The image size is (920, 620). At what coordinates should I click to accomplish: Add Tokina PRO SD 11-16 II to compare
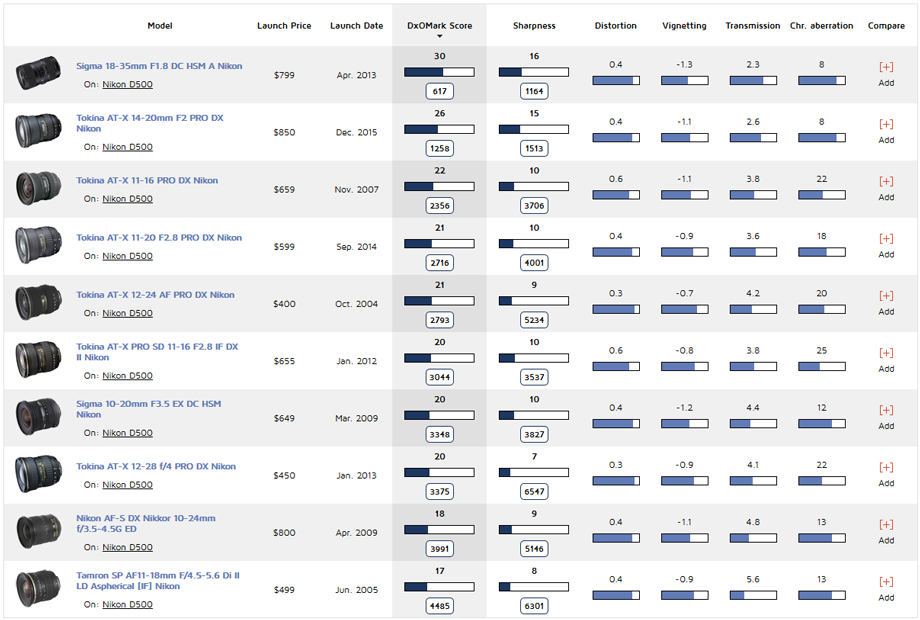pyautogui.click(x=886, y=353)
